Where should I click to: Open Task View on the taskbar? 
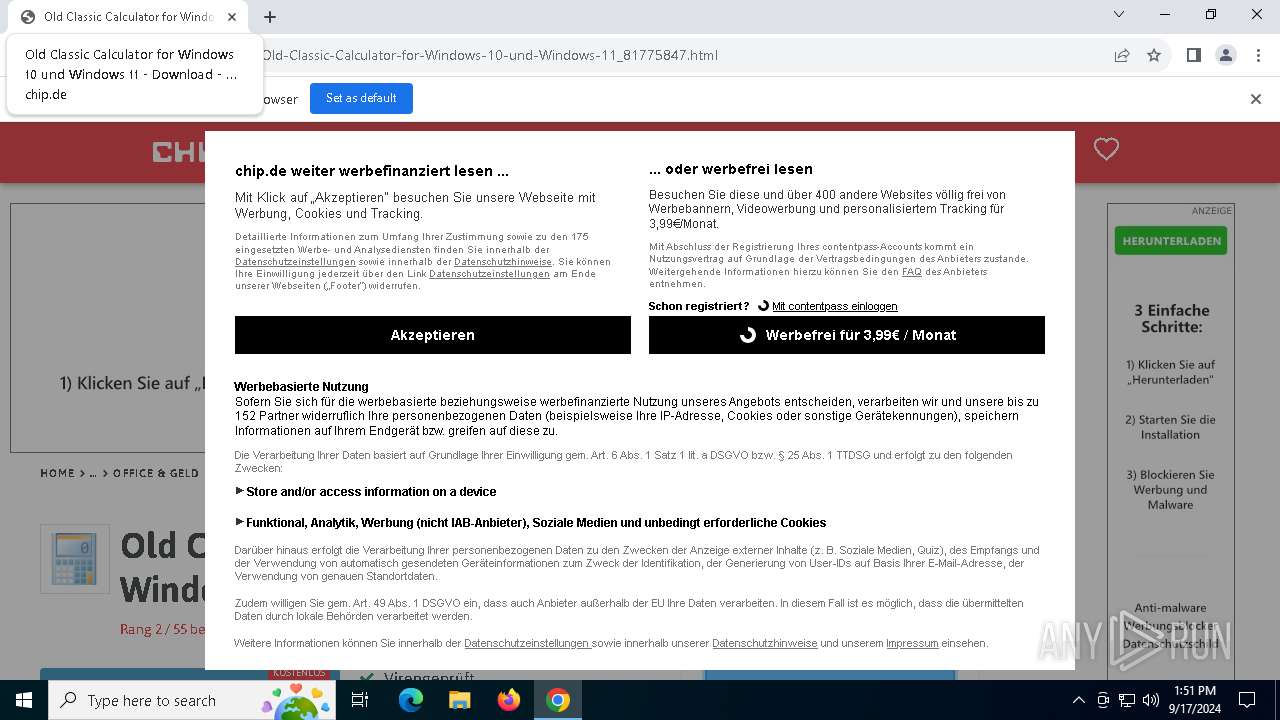pos(360,700)
